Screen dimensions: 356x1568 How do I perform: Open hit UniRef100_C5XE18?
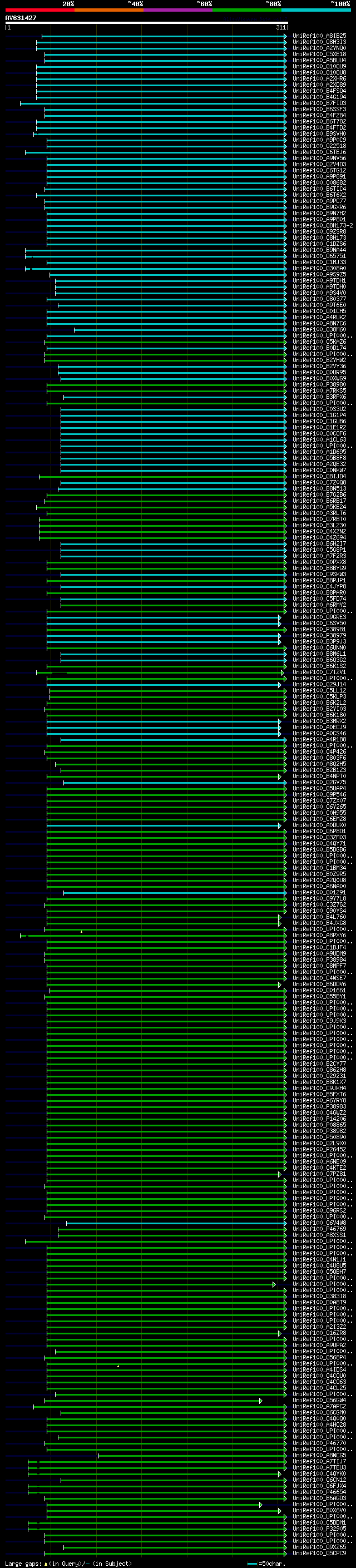319,54
